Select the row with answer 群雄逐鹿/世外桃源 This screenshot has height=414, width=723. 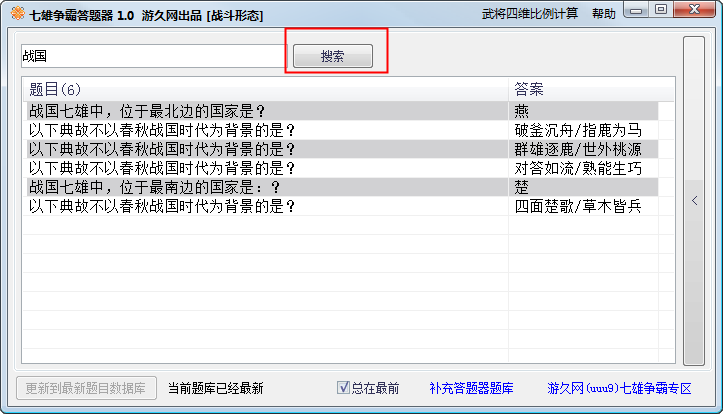tap(342, 149)
